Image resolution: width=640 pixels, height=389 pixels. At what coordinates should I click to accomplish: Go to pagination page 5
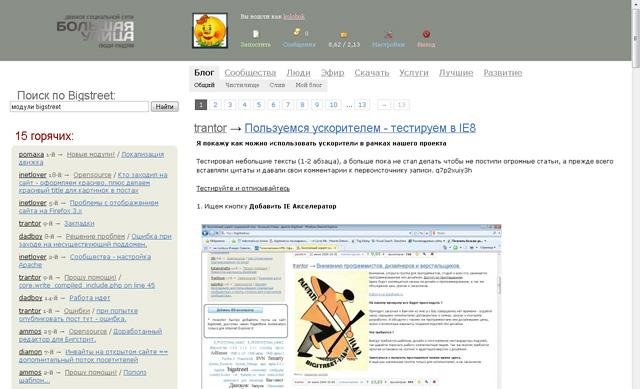(x=259, y=105)
